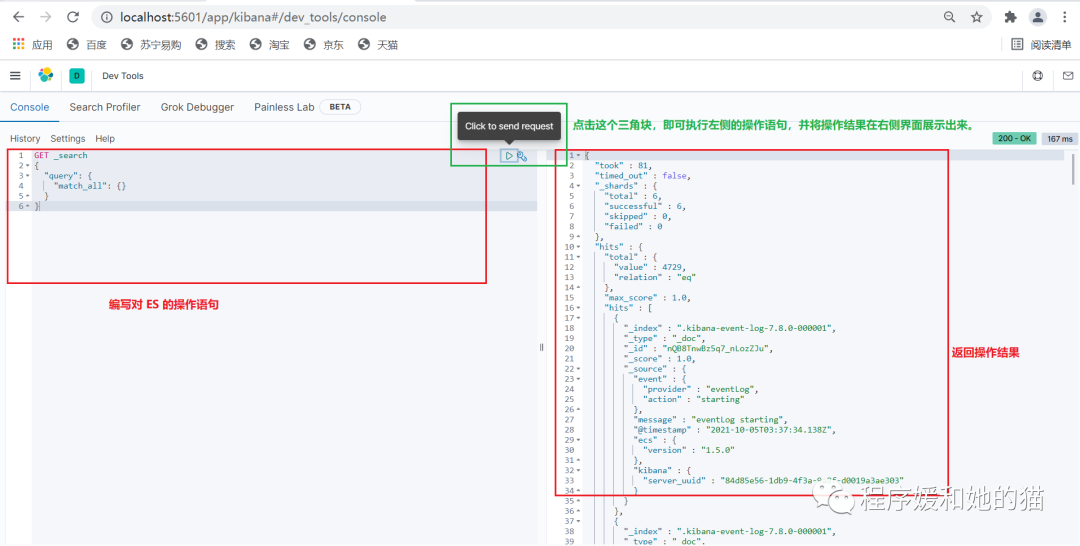This screenshot has height=546, width=1080.
Task: Open the Kibana hamburger navigation menu
Action: [x=15, y=76]
